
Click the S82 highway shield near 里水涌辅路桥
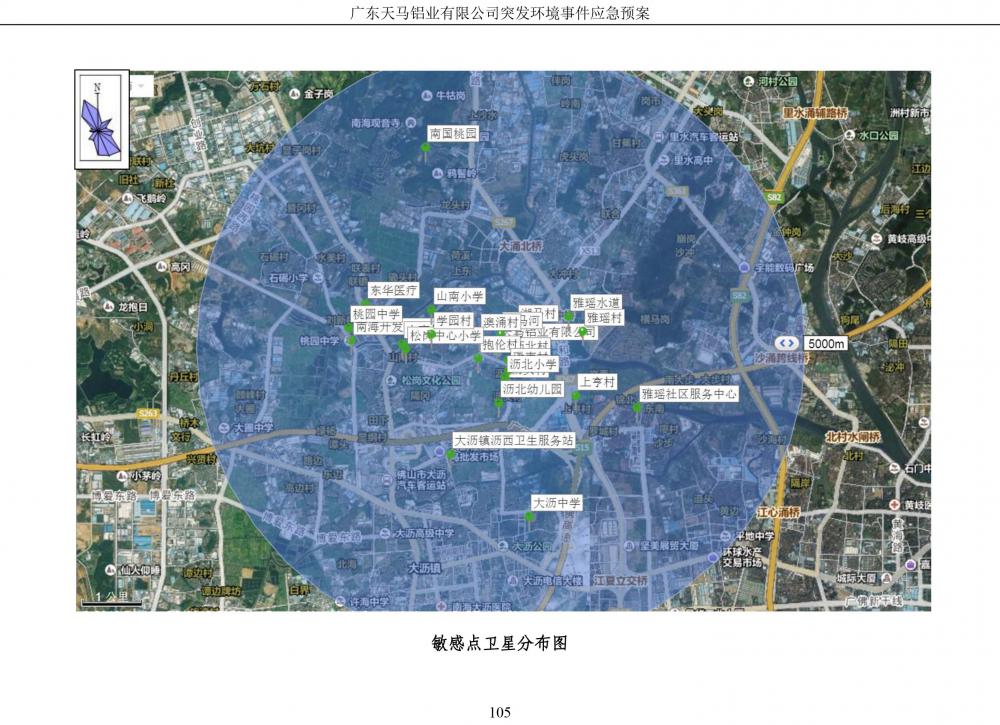coord(774,199)
